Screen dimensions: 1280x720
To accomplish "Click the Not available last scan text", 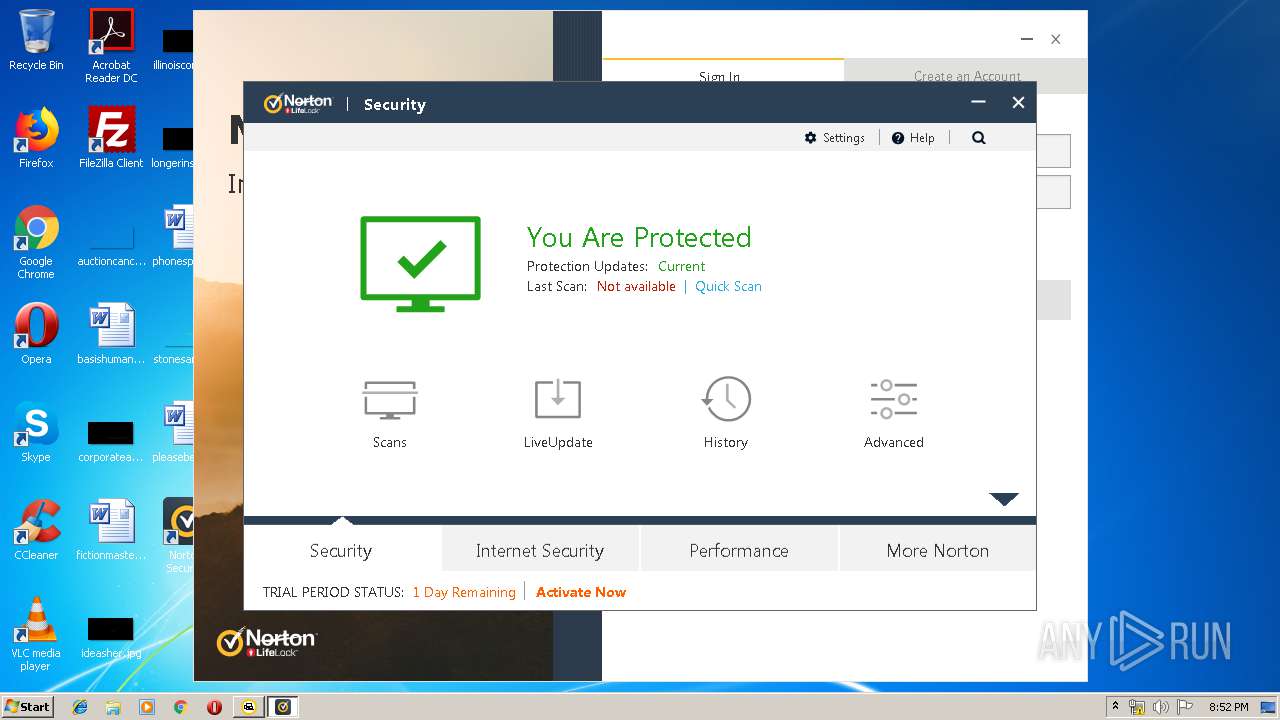I will (x=636, y=286).
